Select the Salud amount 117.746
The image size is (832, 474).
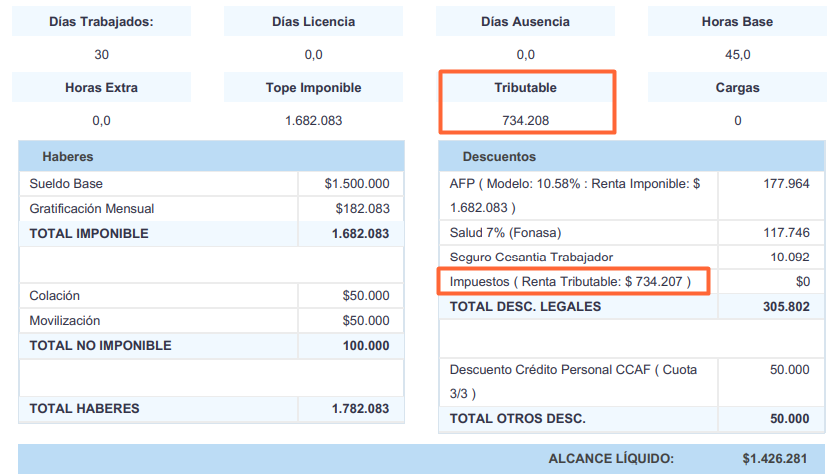point(786,232)
